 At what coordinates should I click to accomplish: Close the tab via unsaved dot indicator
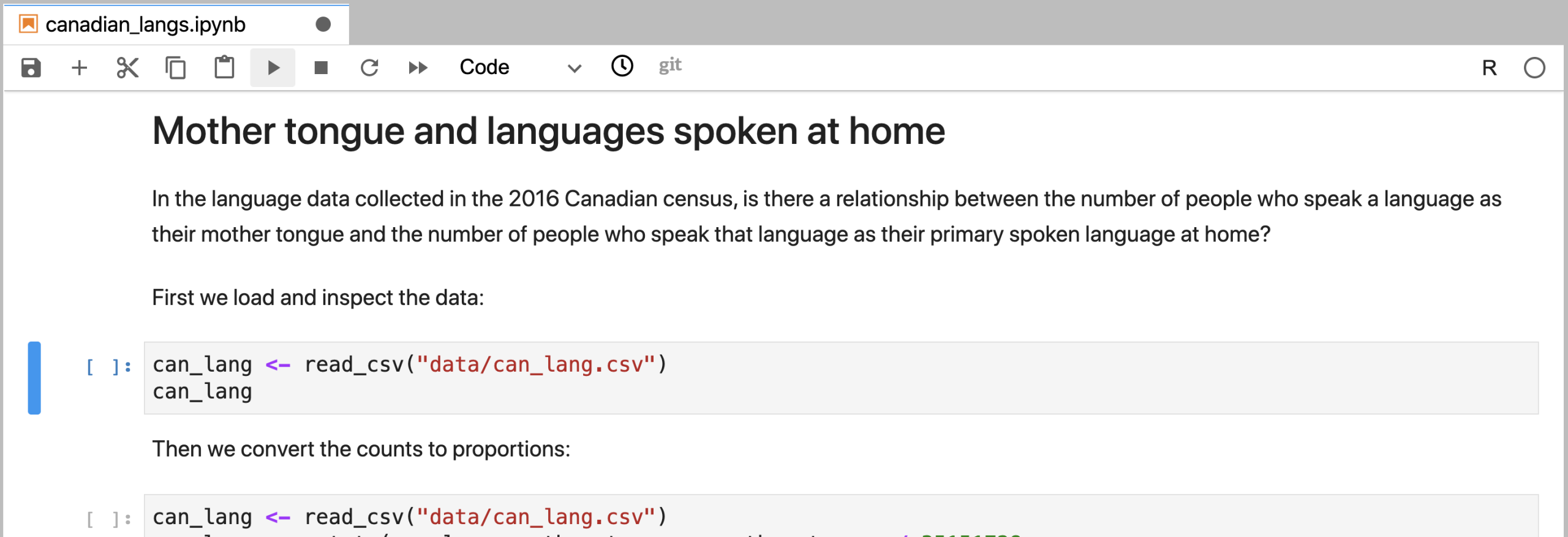pos(323,24)
